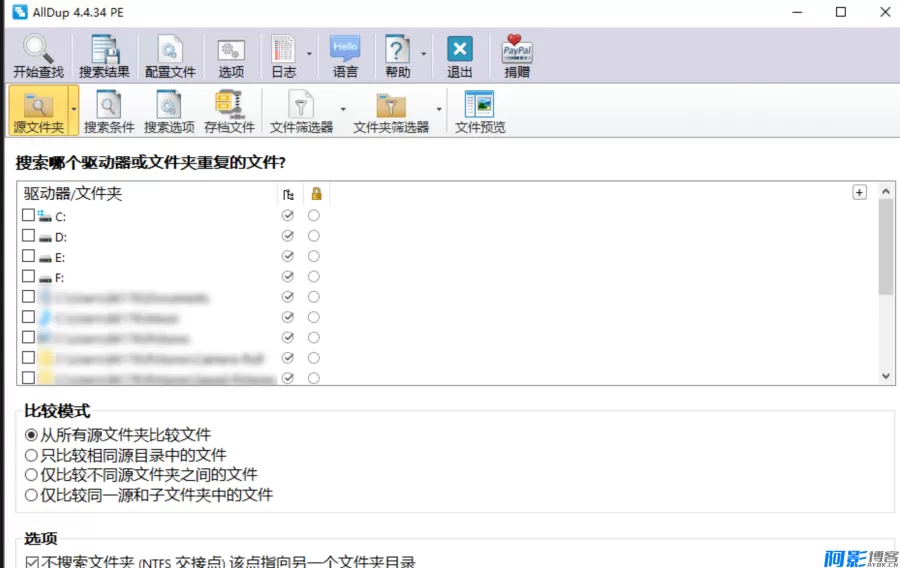
Task: Check the C: drive checkbox
Action: [28, 216]
